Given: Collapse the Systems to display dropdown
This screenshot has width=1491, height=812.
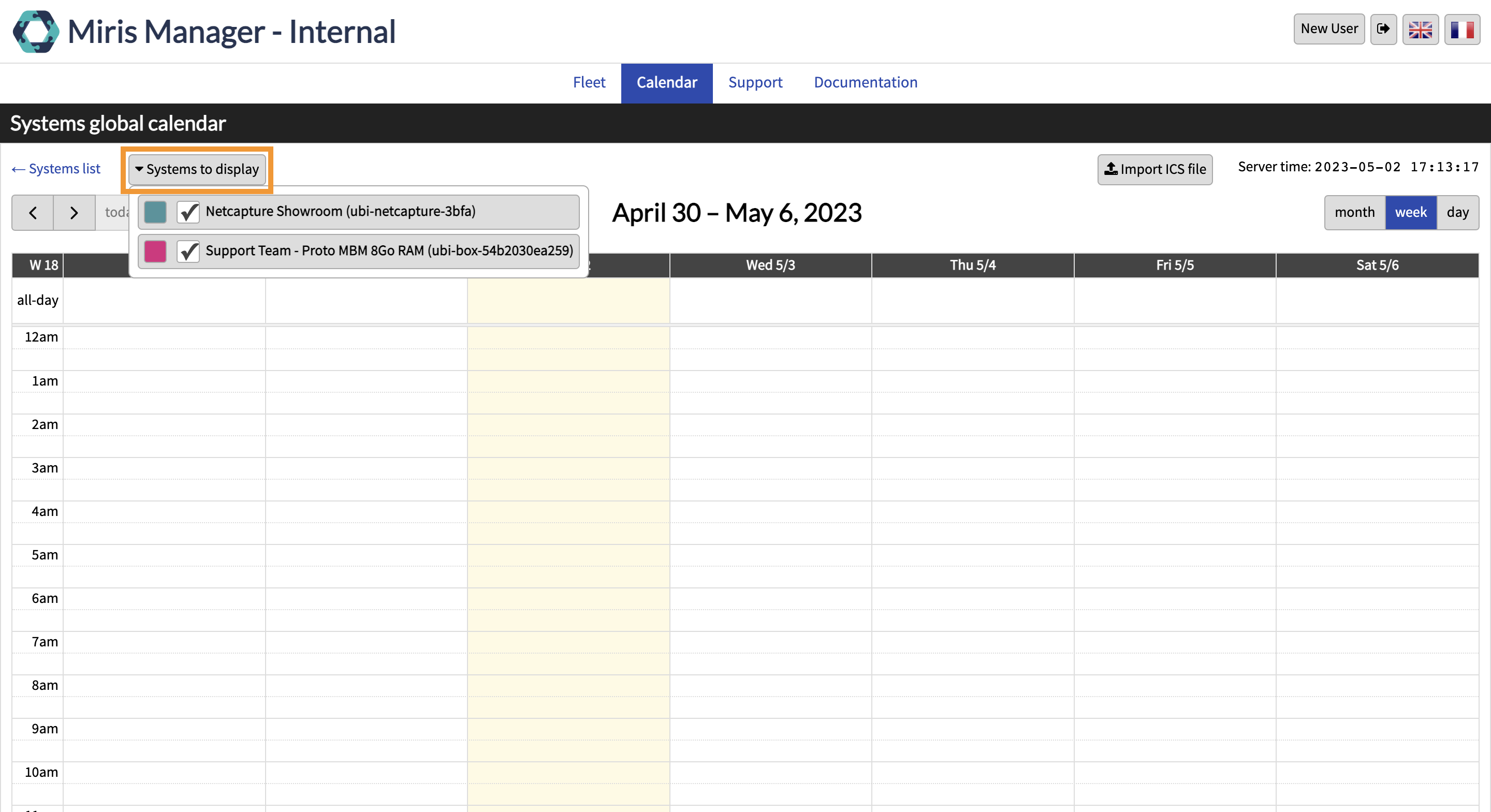Looking at the screenshot, I should click(197, 170).
